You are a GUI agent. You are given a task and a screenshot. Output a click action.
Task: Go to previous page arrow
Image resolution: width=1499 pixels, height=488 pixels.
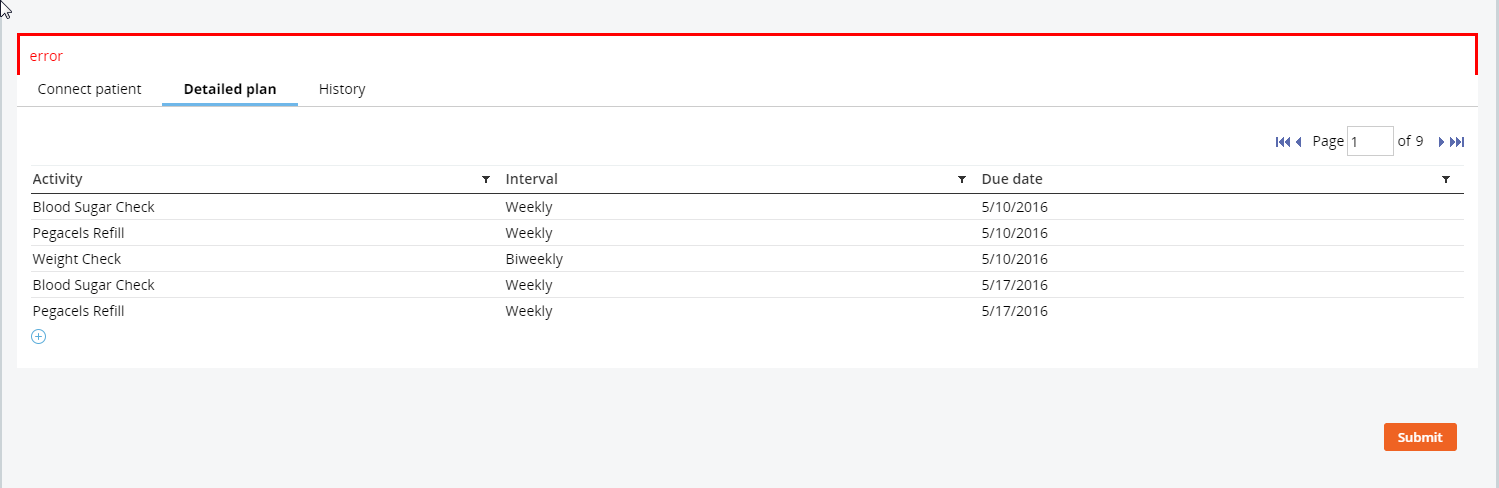point(1298,142)
